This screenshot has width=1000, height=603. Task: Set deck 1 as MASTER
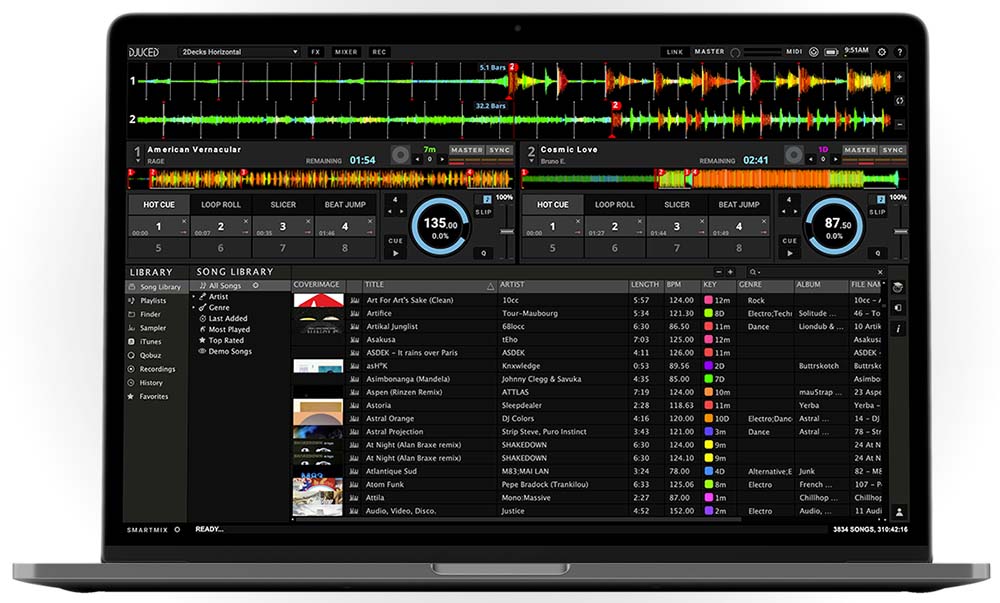pos(467,150)
